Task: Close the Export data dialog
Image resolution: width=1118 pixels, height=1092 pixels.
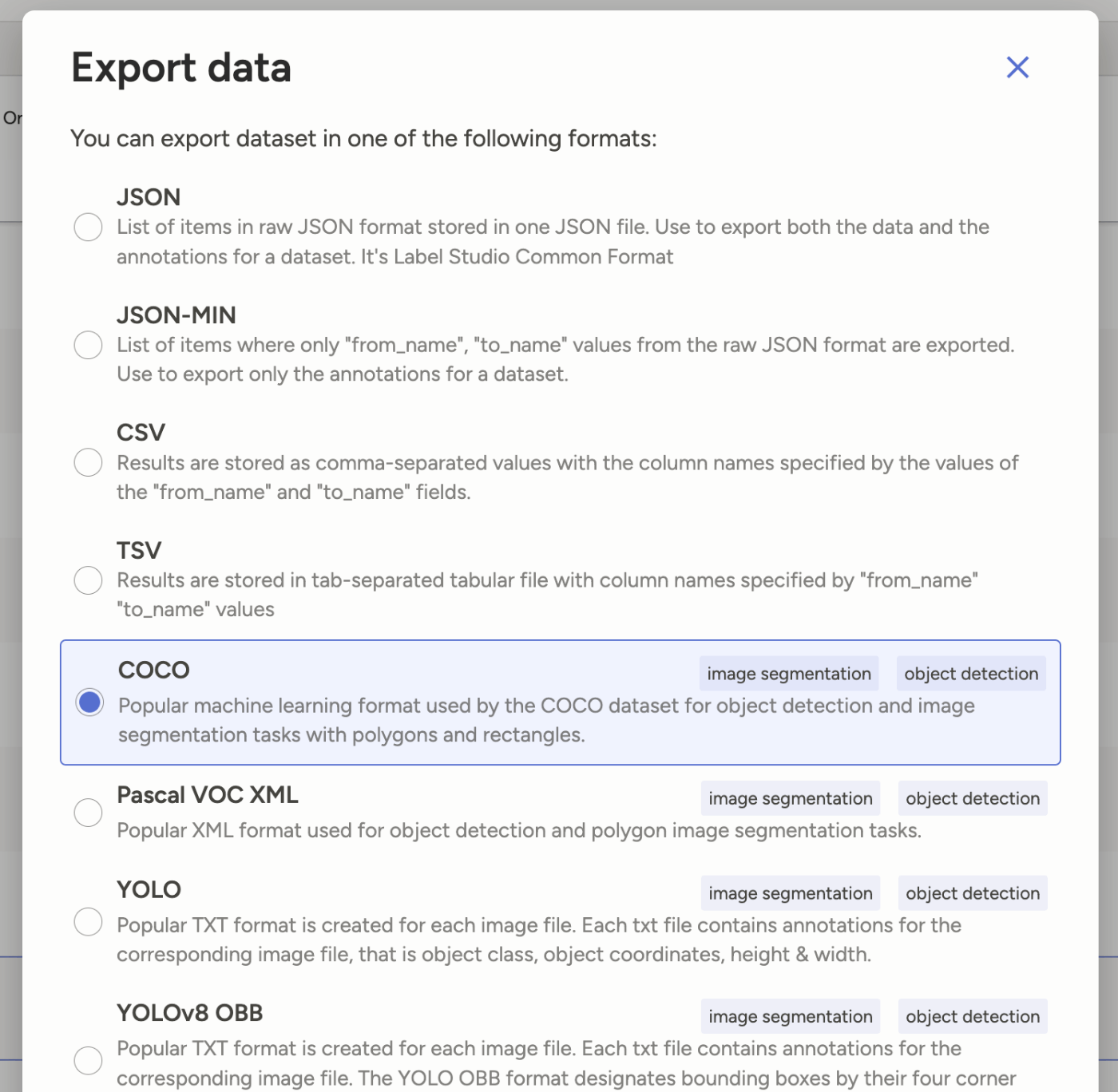Action: [x=1017, y=67]
